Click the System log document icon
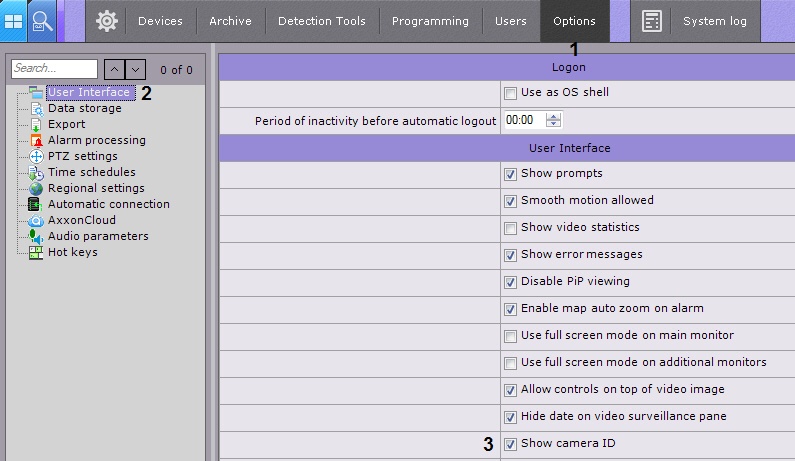This screenshot has height=461, width=795. (653, 21)
